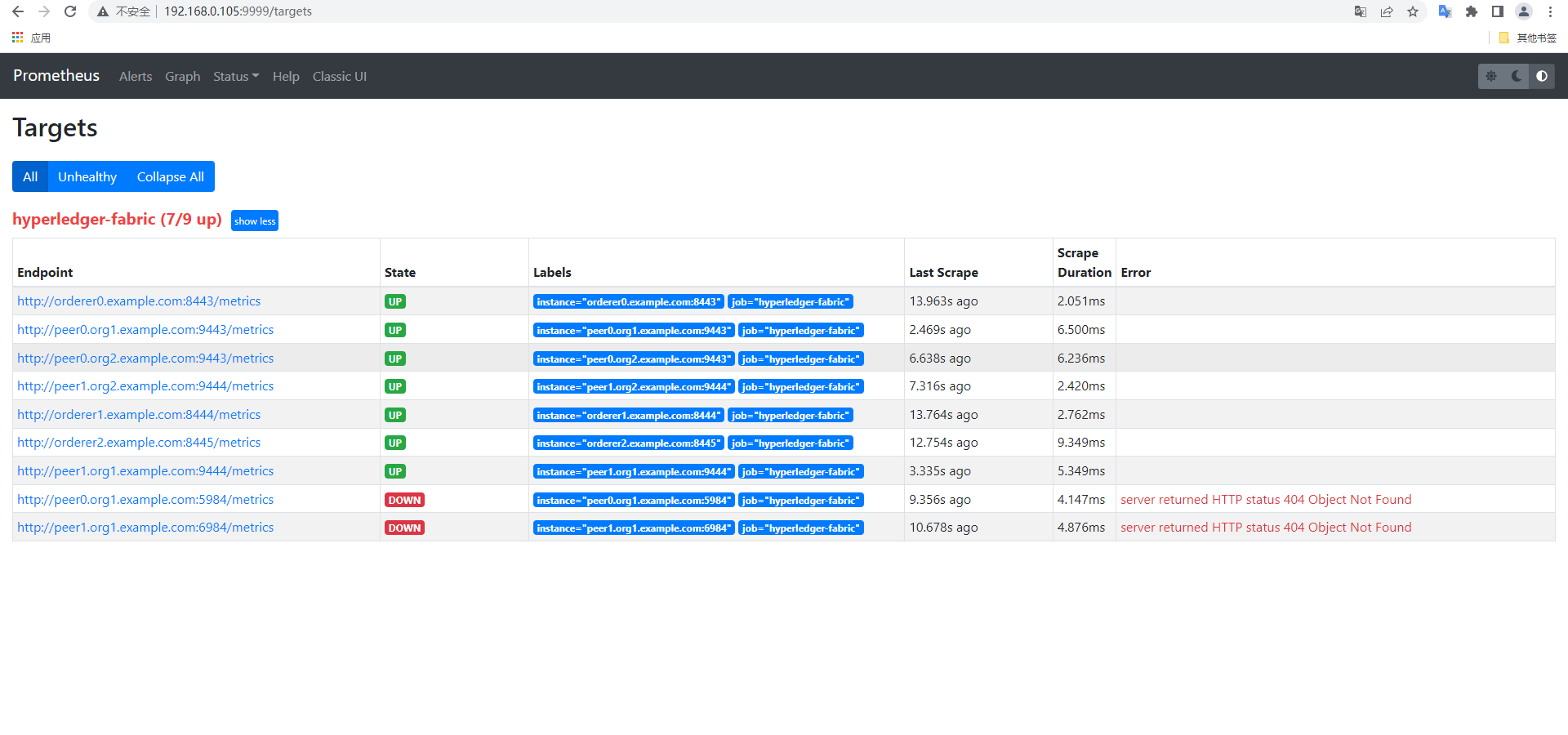
Task: Open orderer1.example.com:8444 metrics endpoint
Action: pyautogui.click(x=139, y=415)
